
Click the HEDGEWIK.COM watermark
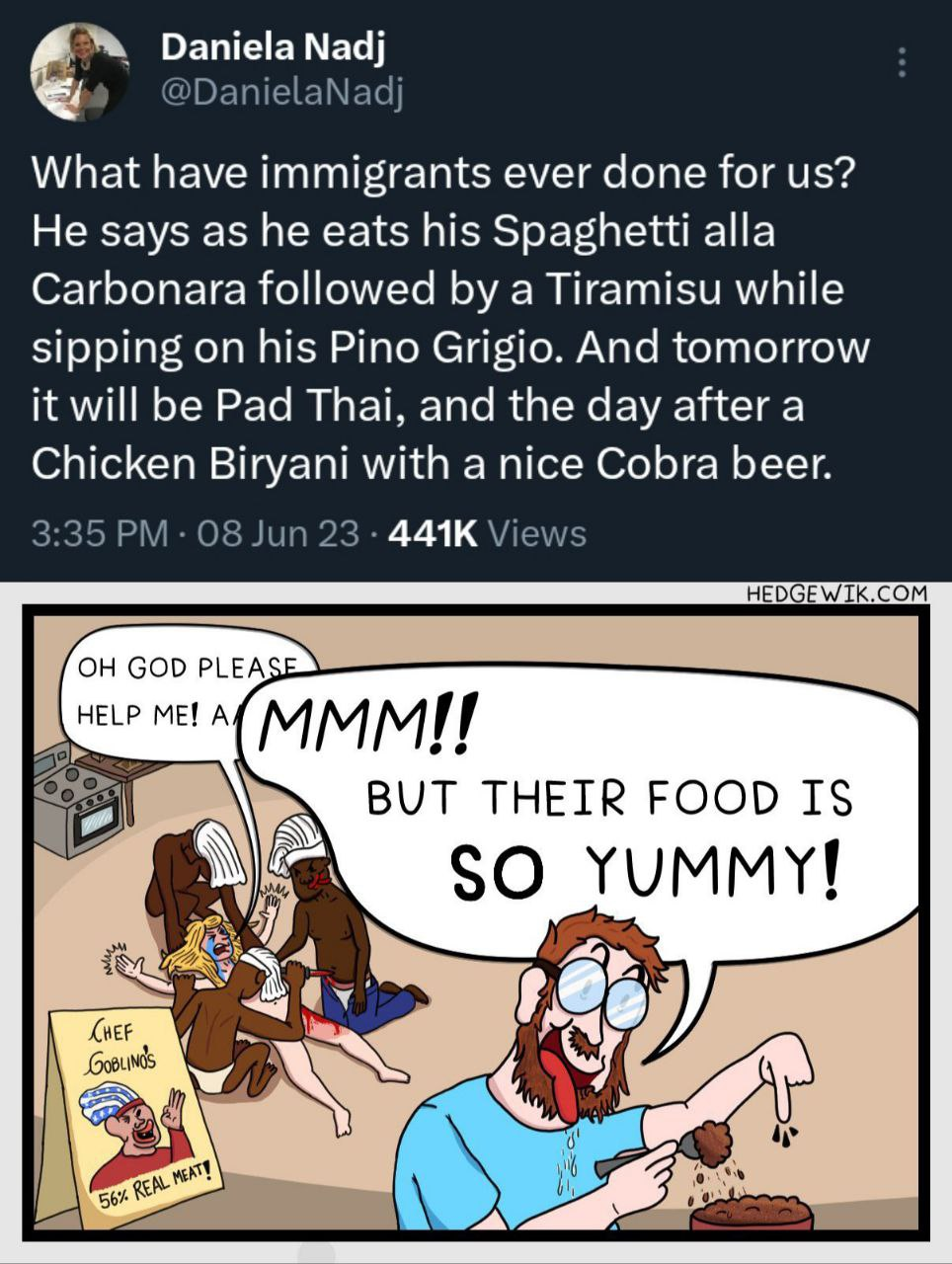[837, 592]
